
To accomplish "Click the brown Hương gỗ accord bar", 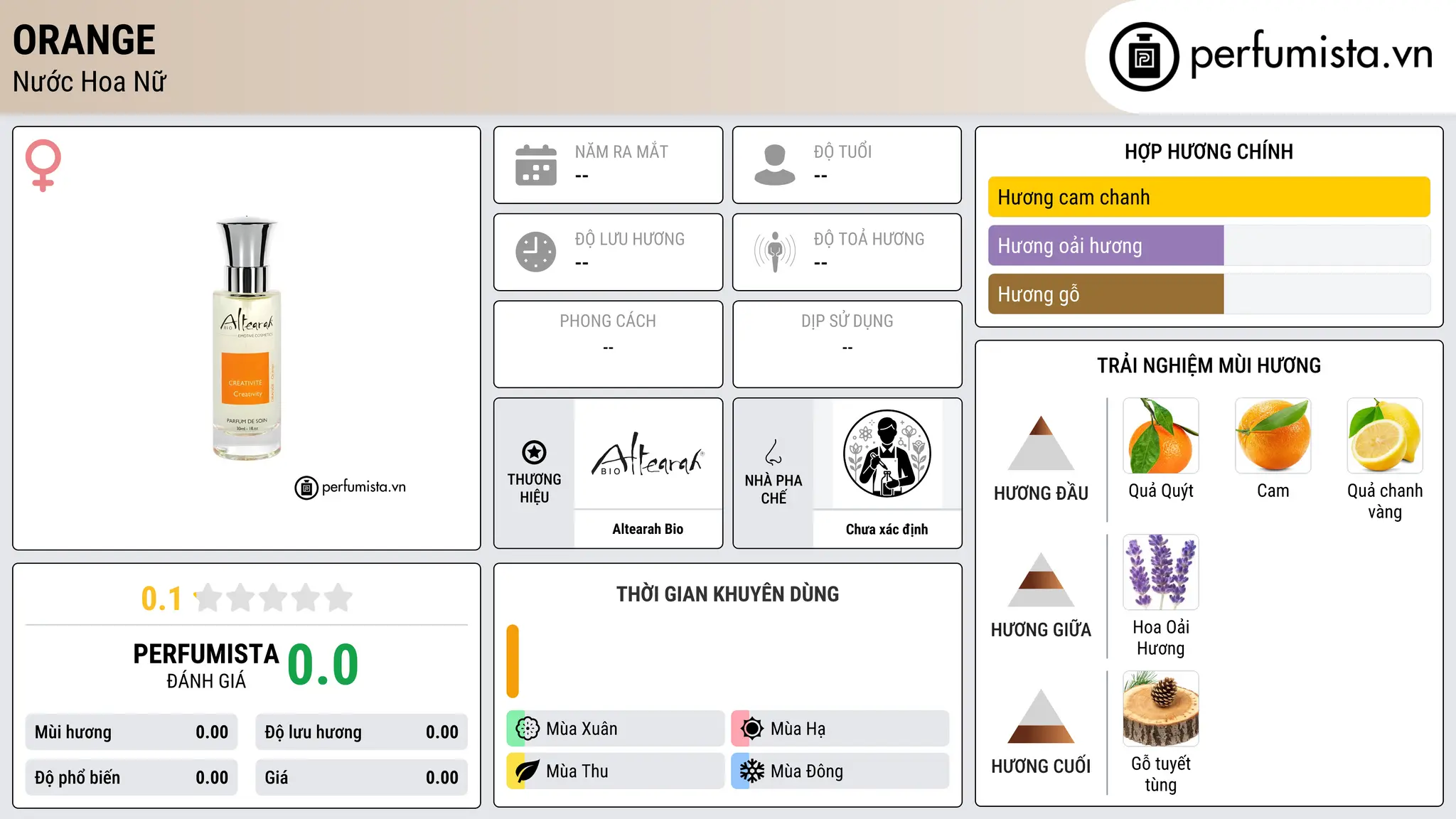I will [x=1106, y=294].
